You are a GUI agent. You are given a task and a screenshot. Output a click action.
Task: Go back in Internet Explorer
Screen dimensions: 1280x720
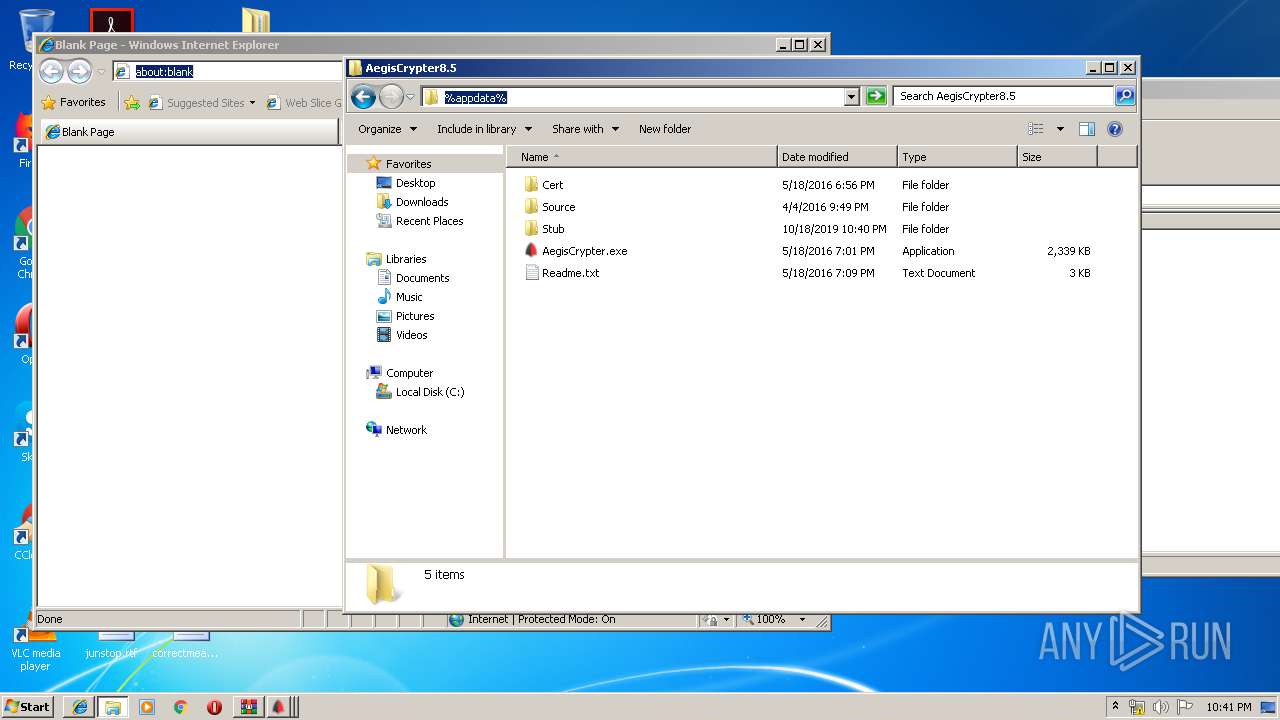(x=51, y=71)
